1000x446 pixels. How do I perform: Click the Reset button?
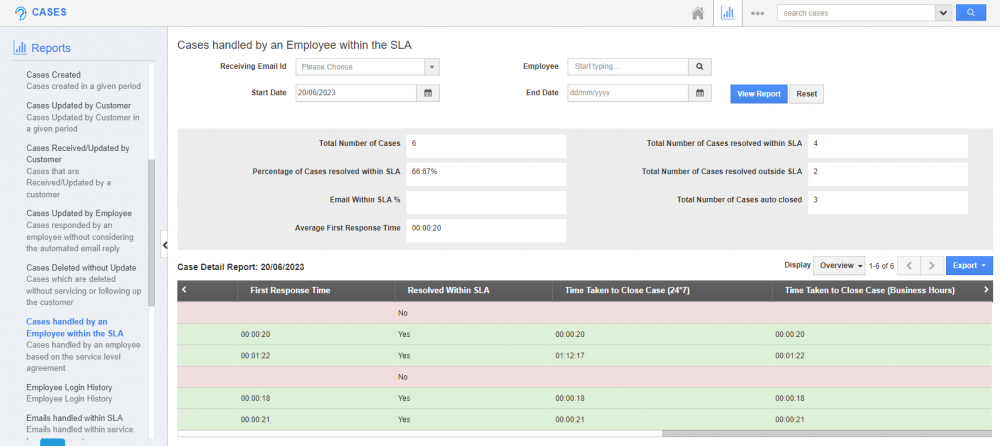tap(806, 94)
